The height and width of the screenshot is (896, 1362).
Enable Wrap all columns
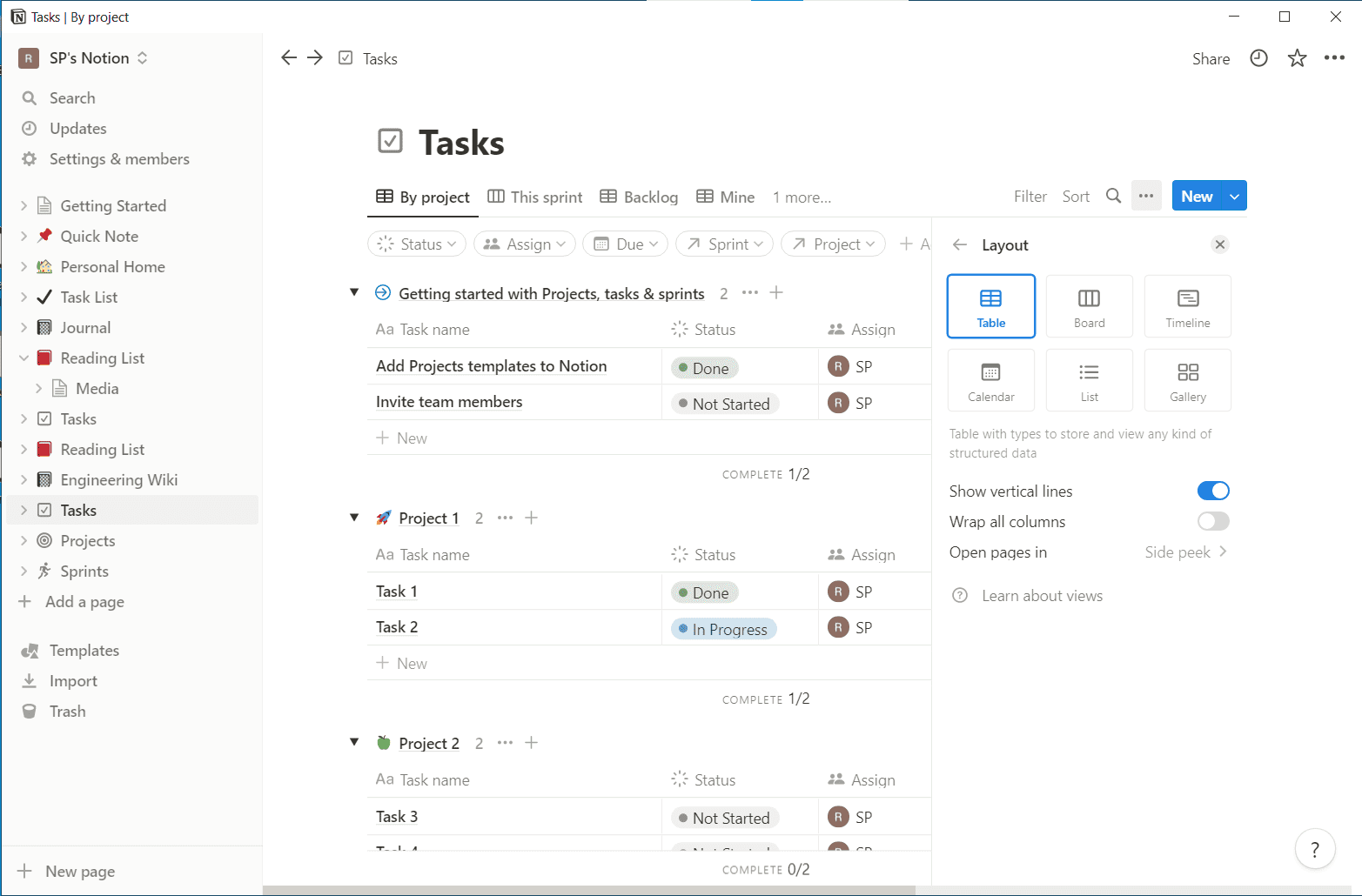click(x=1213, y=521)
